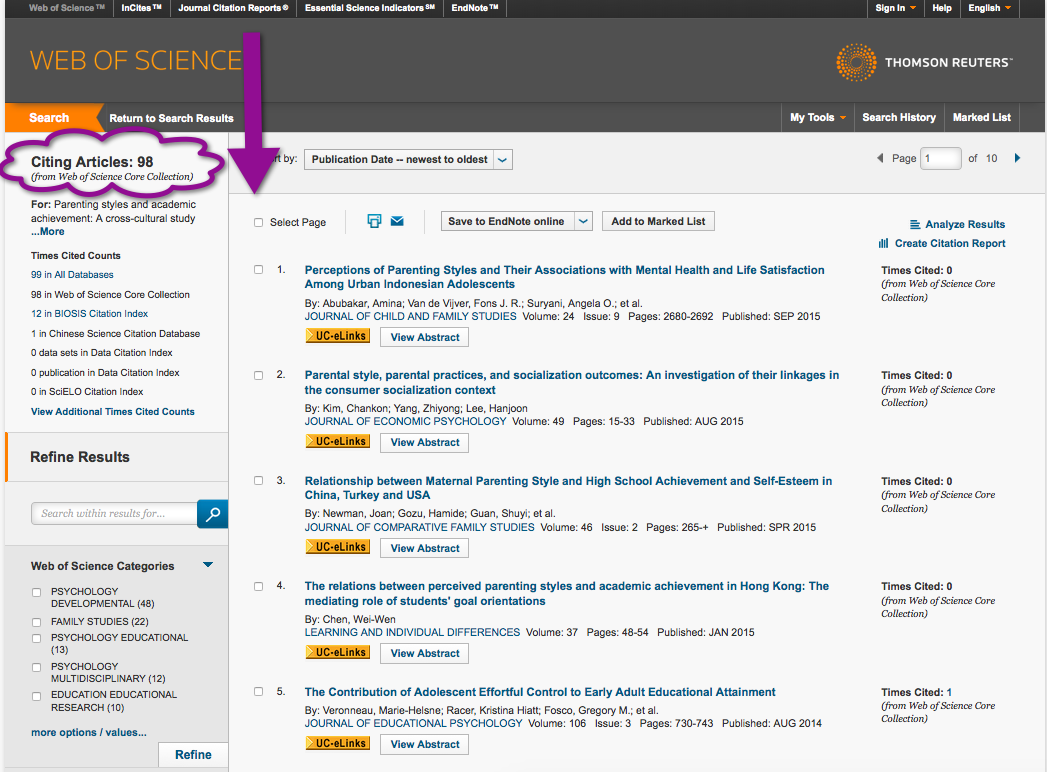Check the box for result 1

[x=258, y=270]
